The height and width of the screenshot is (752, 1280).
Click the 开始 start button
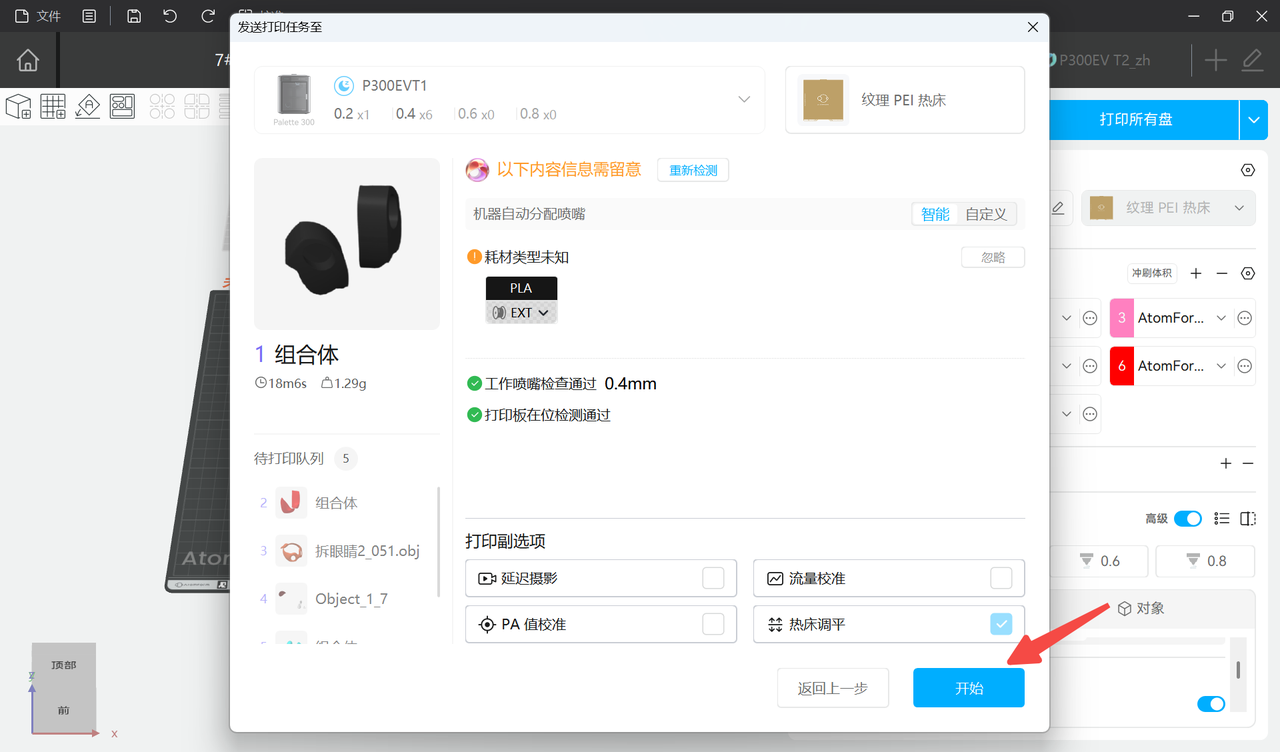(x=969, y=688)
